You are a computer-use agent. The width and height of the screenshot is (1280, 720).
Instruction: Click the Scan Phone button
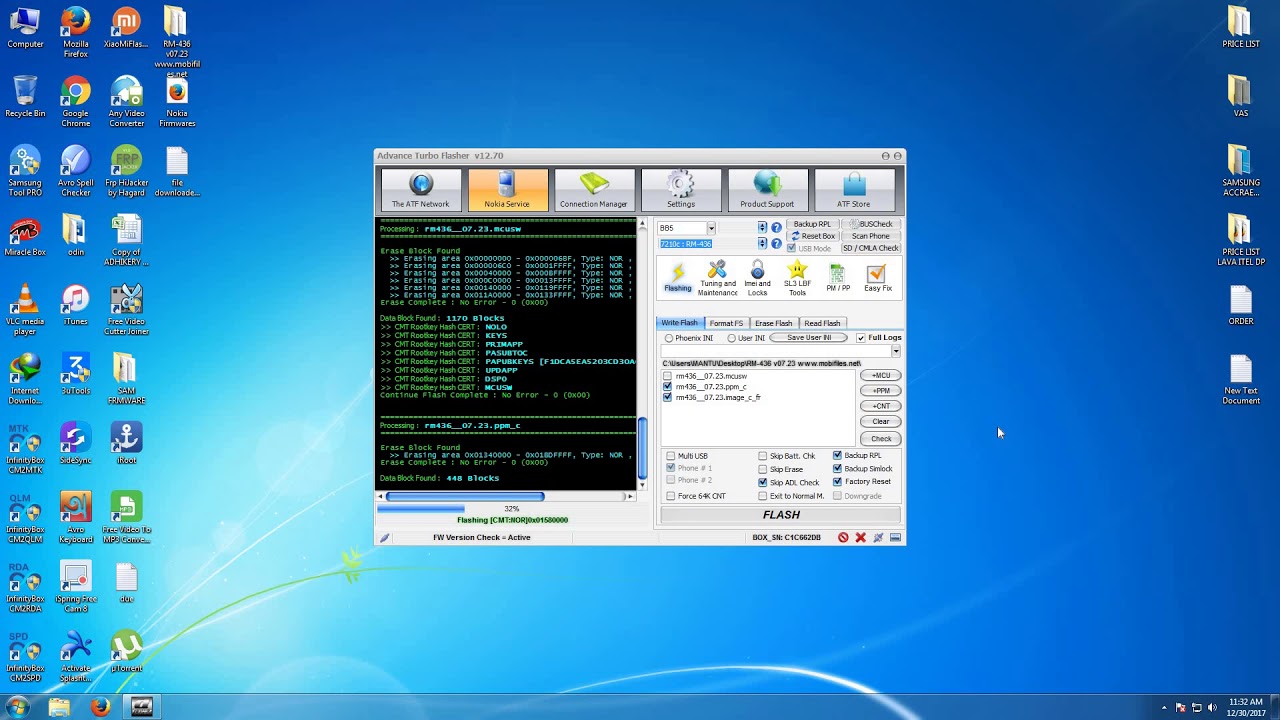(x=870, y=236)
